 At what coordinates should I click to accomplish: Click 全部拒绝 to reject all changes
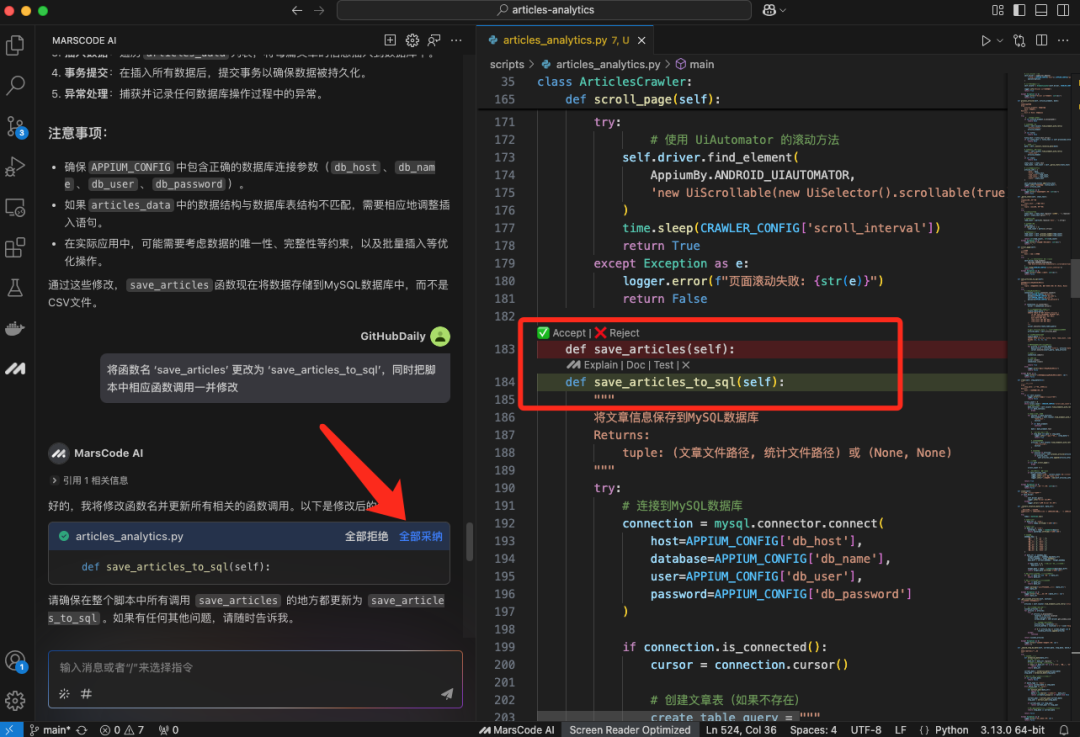[366, 536]
